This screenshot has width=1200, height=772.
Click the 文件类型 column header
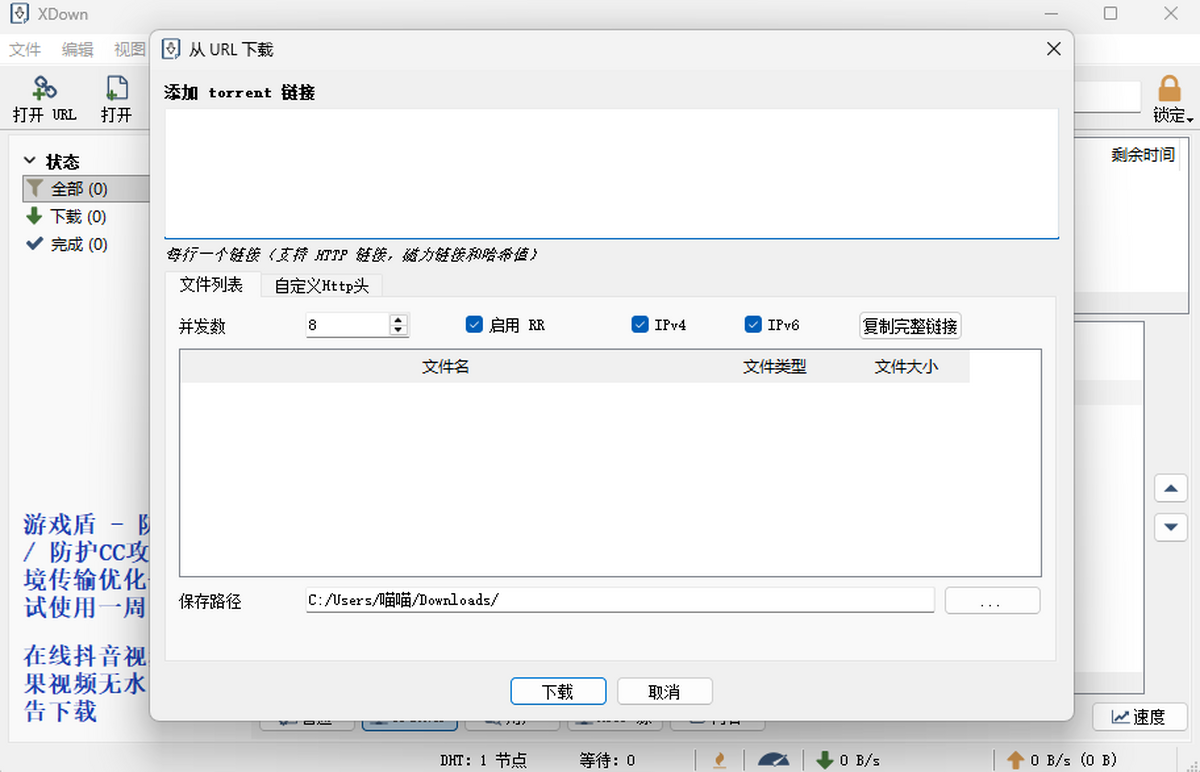pos(775,366)
